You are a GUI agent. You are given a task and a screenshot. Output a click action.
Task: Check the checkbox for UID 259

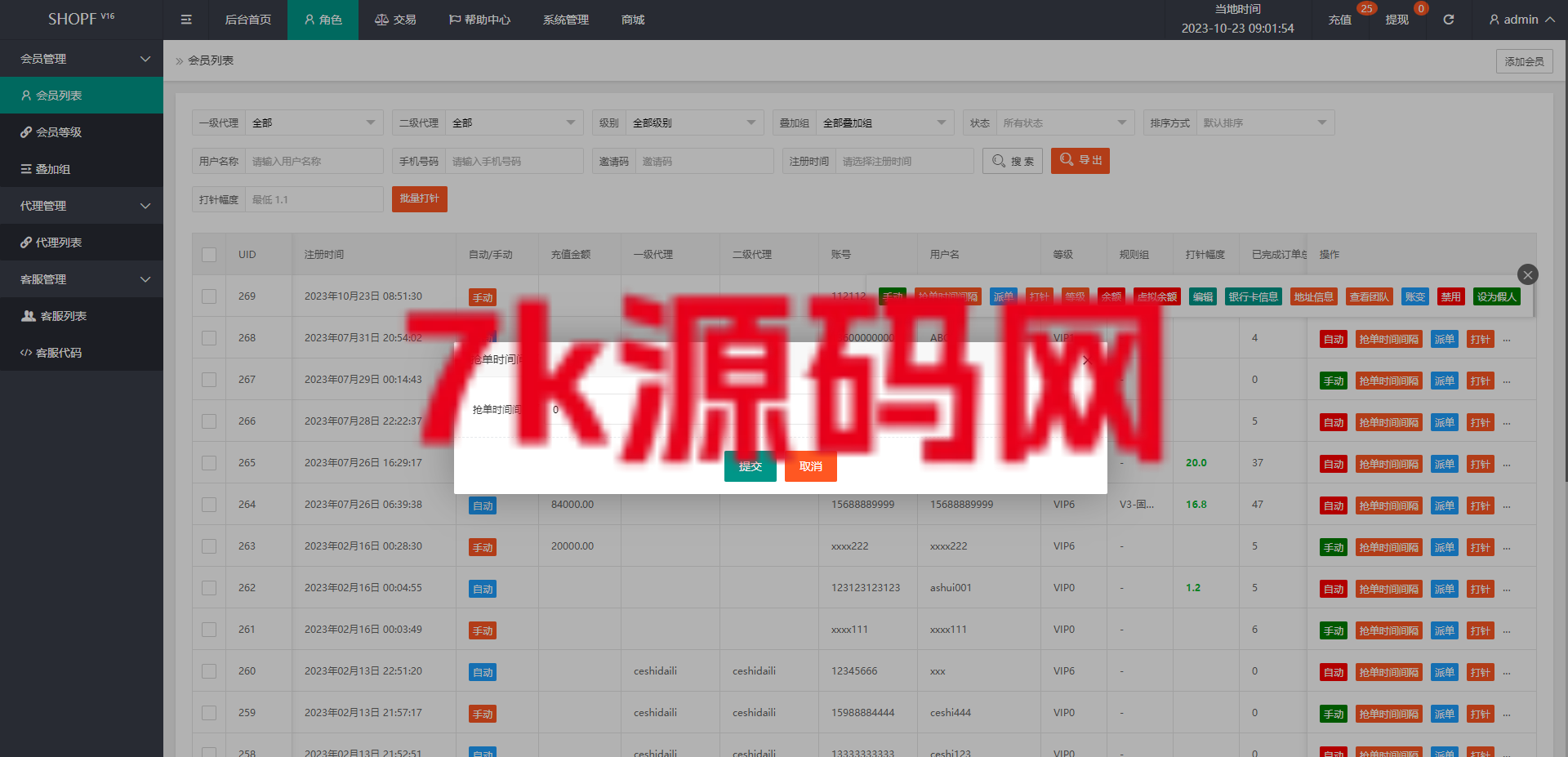pyautogui.click(x=209, y=713)
